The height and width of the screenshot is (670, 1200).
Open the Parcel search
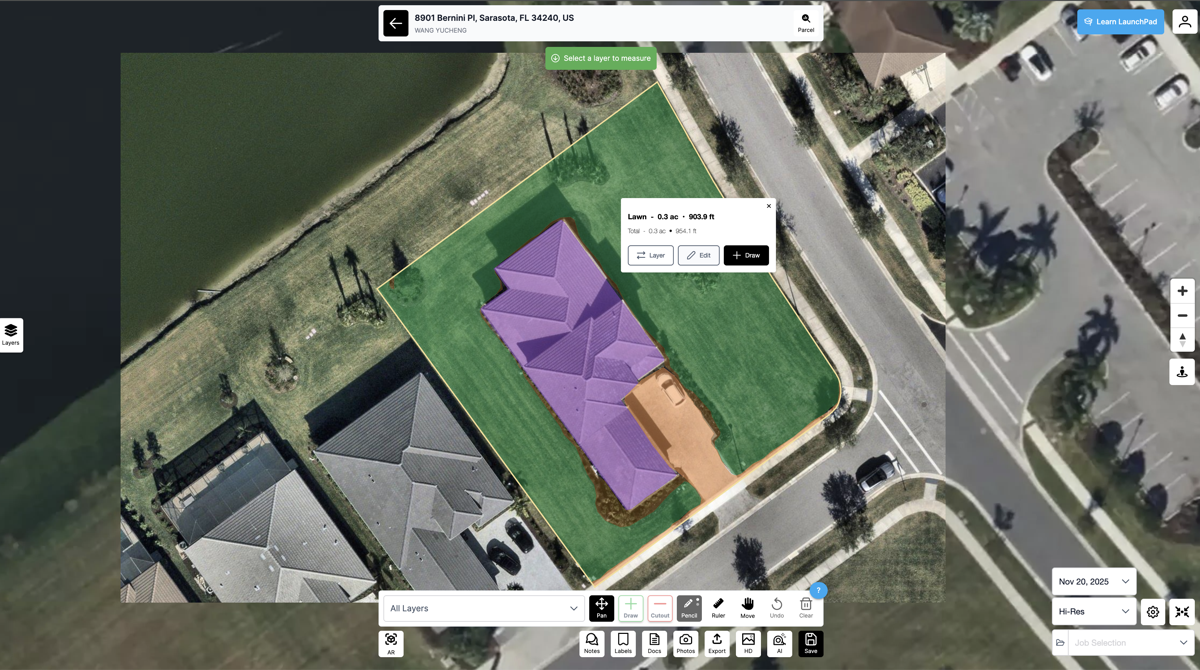pos(805,23)
